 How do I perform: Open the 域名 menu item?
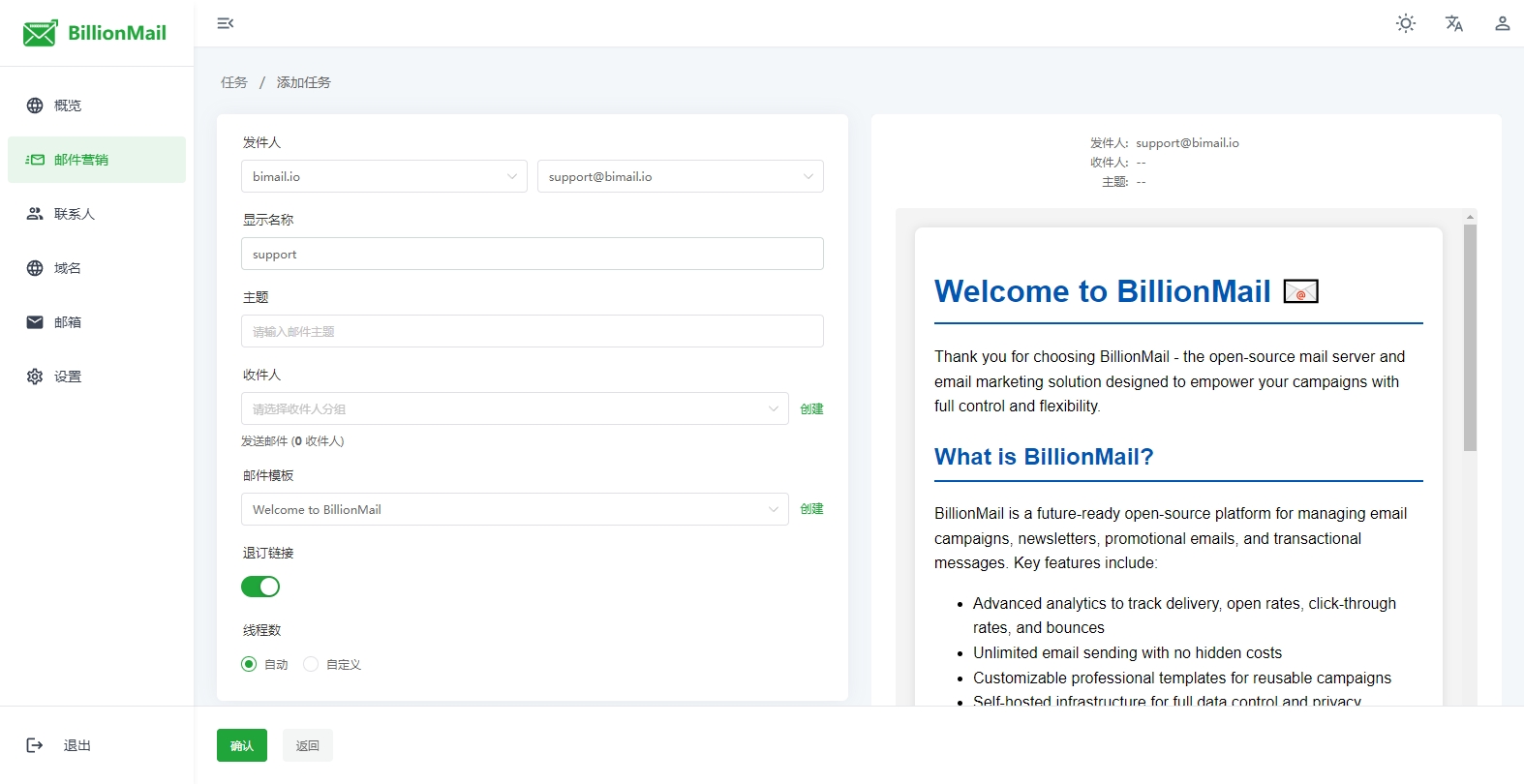click(x=97, y=268)
